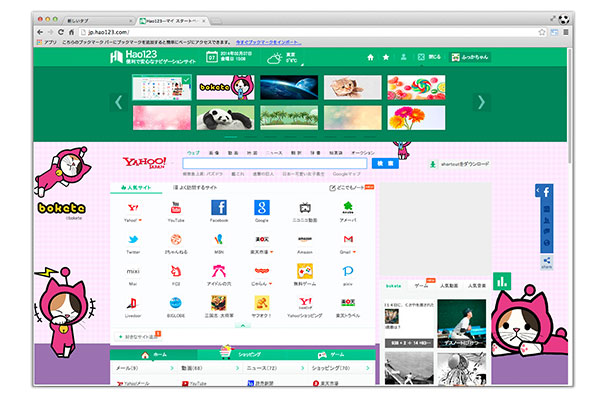
Task: Open Yahoo! dropdown arrow under Yahoo! shortcut
Action: (x=140, y=220)
